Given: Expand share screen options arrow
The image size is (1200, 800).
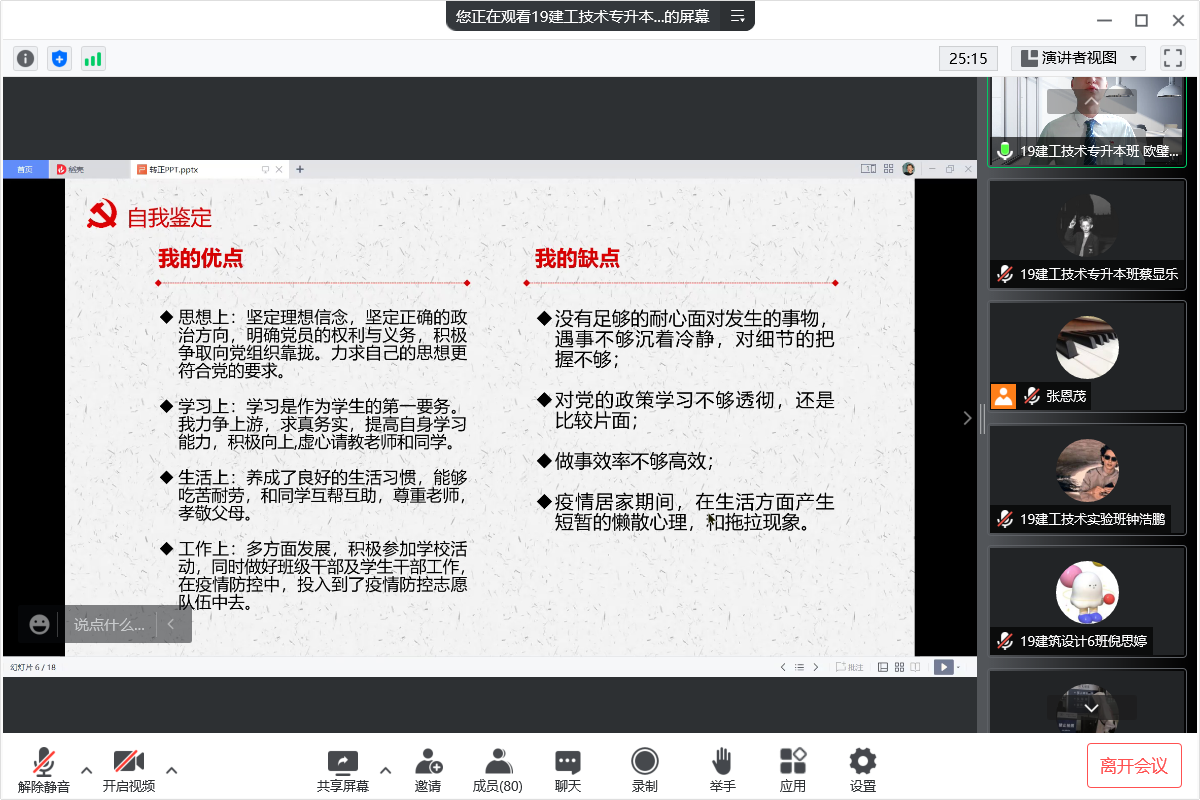Looking at the screenshot, I should point(386,770).
